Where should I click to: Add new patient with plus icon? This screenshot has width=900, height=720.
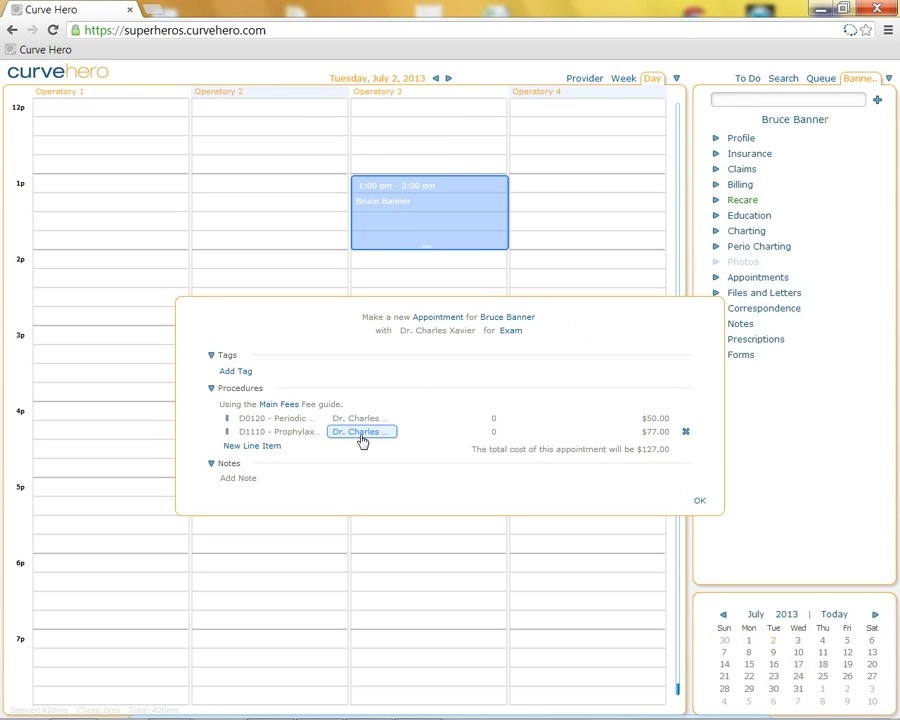(x=877, y=100)
